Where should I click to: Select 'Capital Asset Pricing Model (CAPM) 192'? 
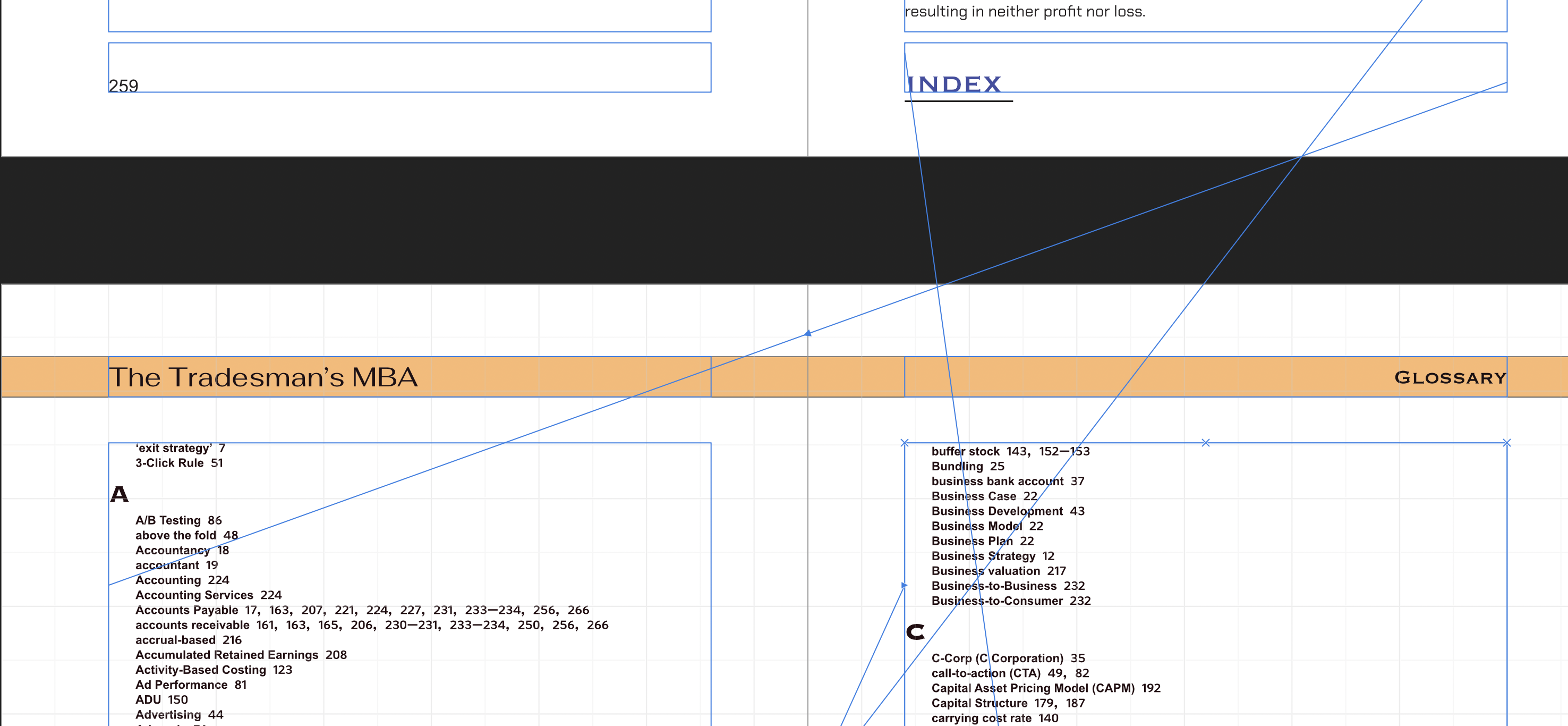click(x=1046, y=688)
